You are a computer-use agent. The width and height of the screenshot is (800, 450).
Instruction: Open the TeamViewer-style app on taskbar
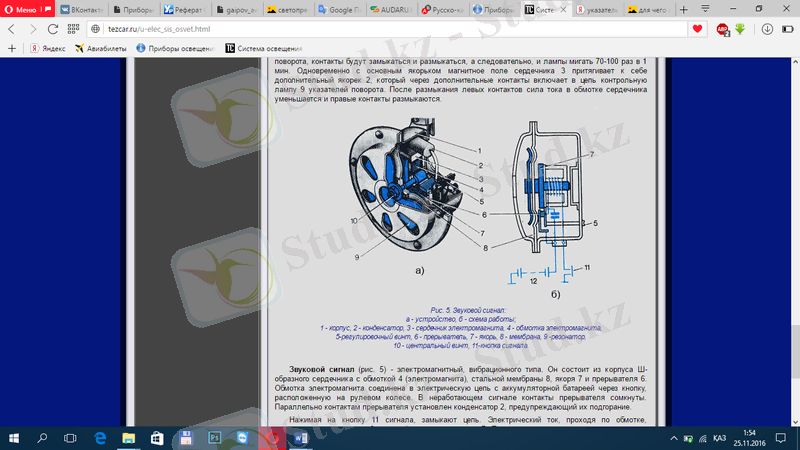pyautogui.click(x=243, y=438)
